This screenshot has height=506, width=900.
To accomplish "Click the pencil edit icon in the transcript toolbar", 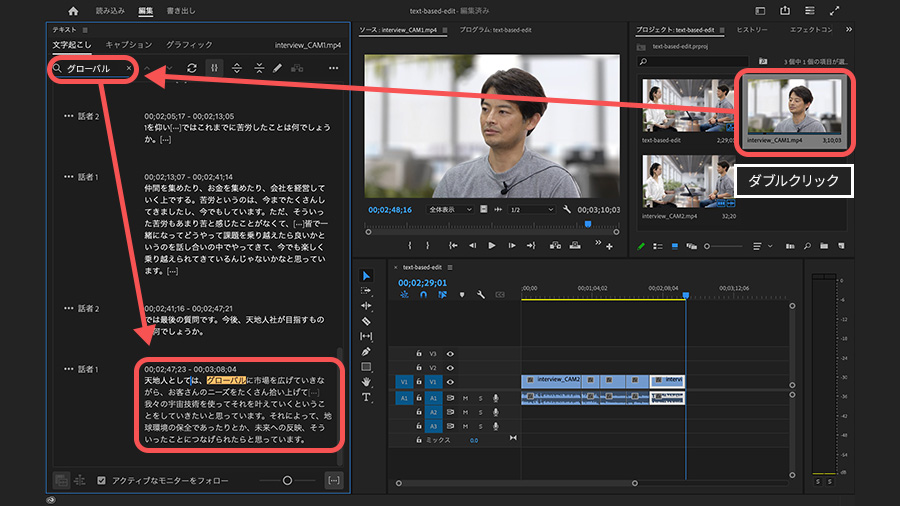I will point(277,68).
